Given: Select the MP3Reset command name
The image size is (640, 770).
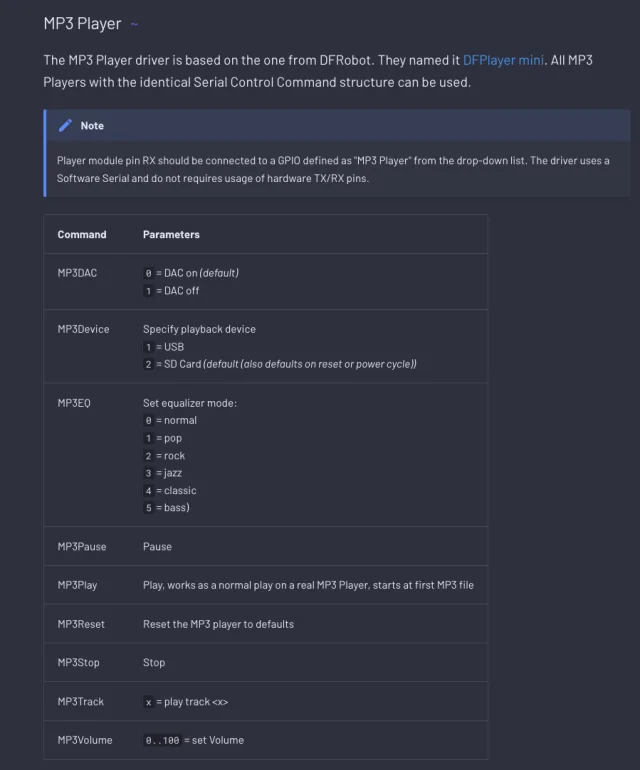Looking at the screenshot, I should [x=81, y=624].
